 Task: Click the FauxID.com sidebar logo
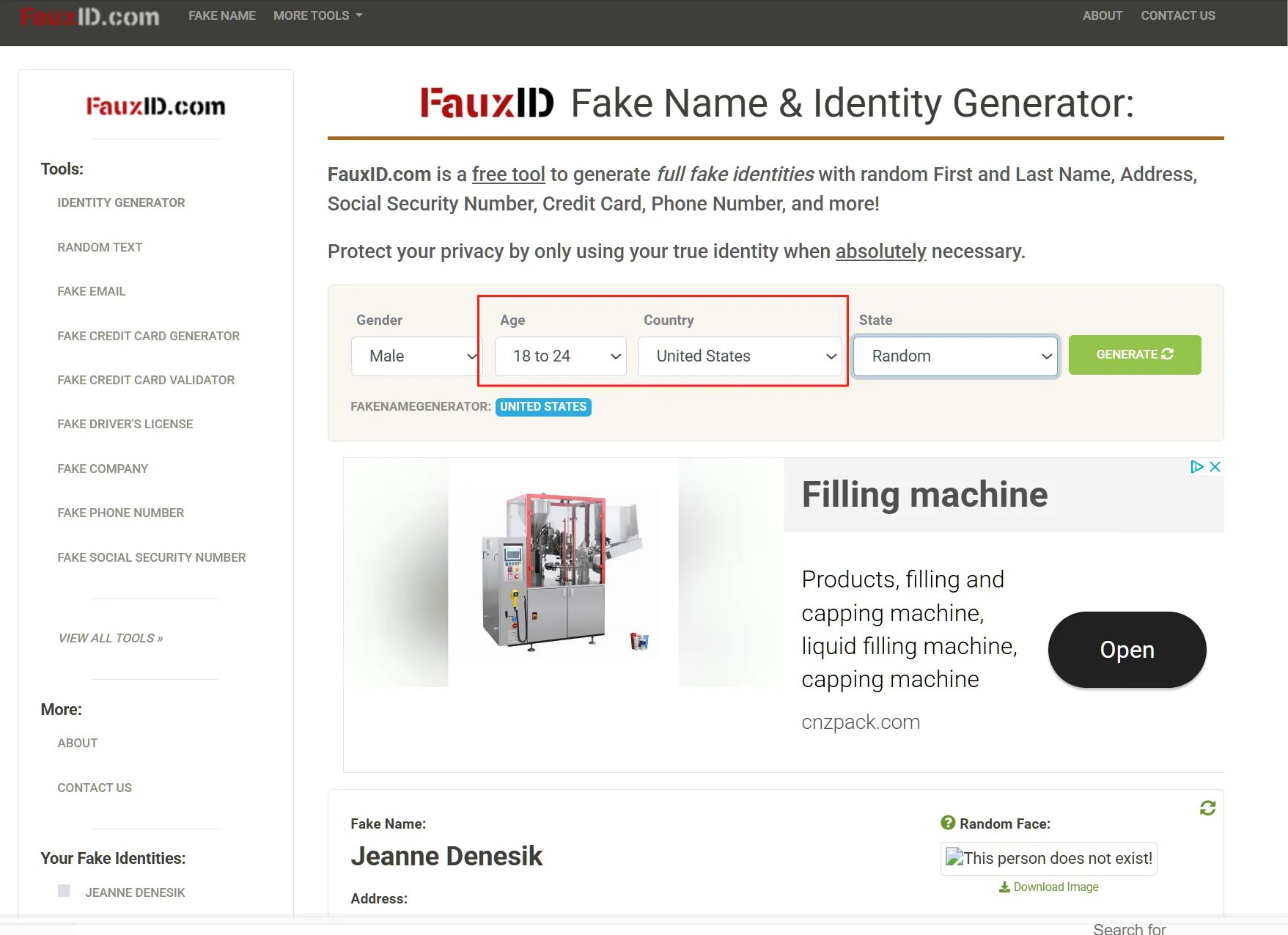tap(155, 106)
